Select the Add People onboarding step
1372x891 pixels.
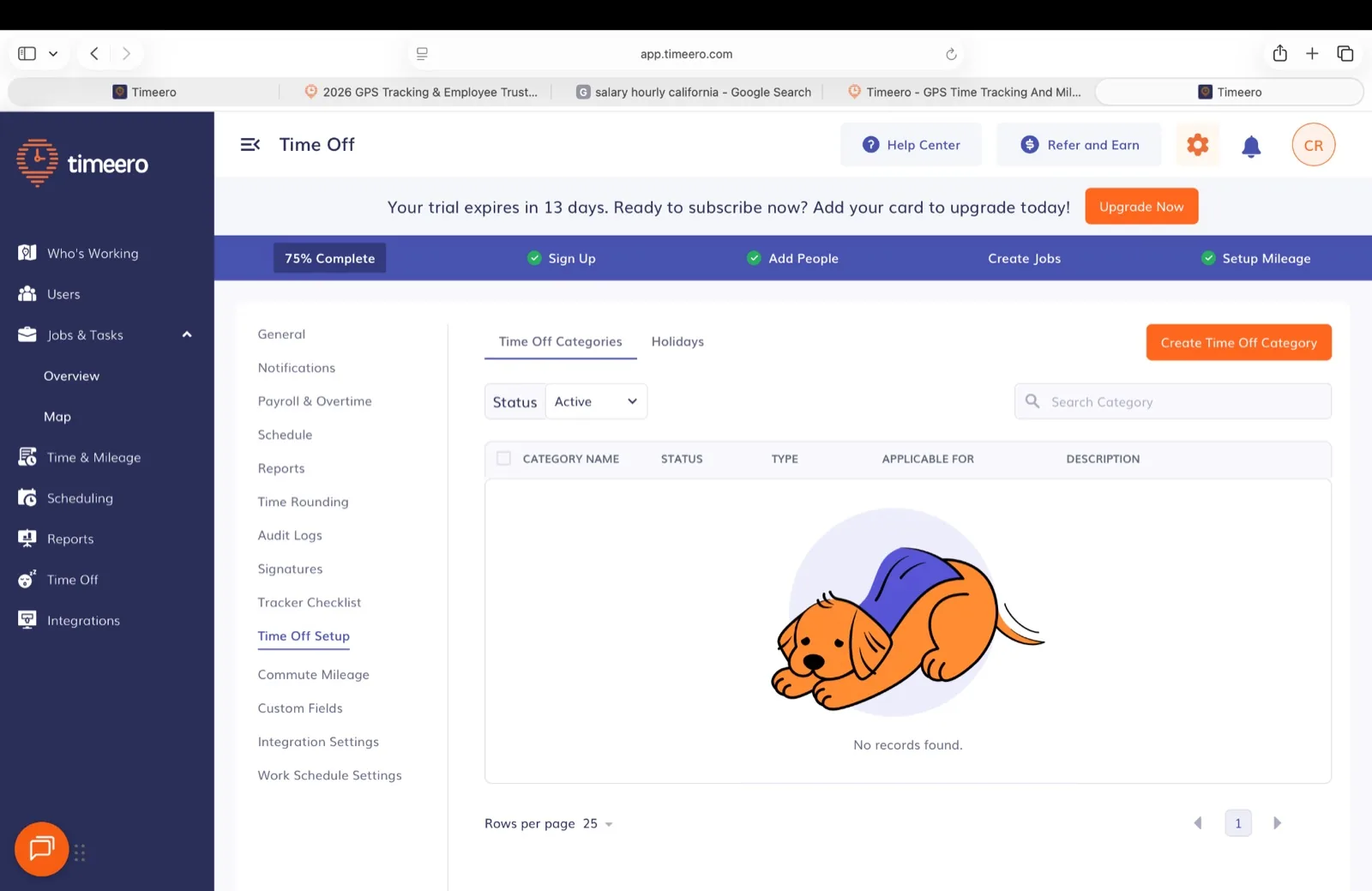point(792,258)
